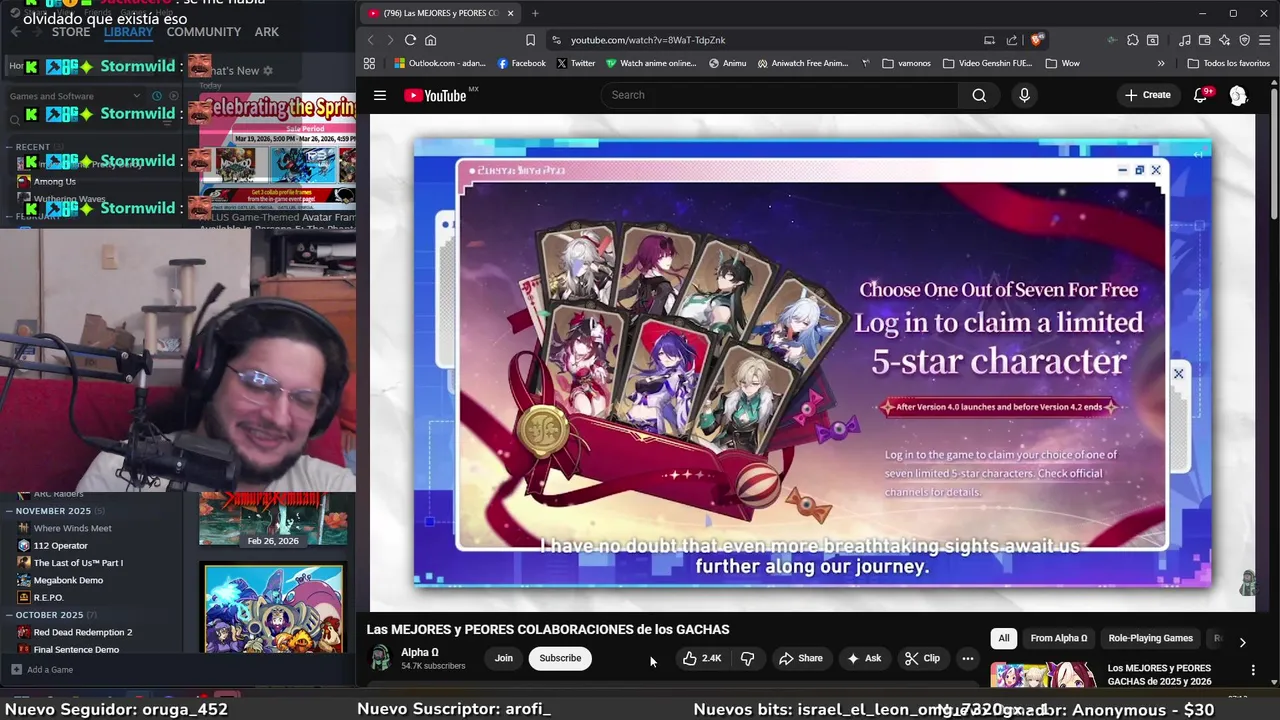Image resolution: width=1280 pixels, height=720 pixels.
Task: Open the YouTube hamburger guide menu
Action: pyautogui.click(x=380, y=95)
